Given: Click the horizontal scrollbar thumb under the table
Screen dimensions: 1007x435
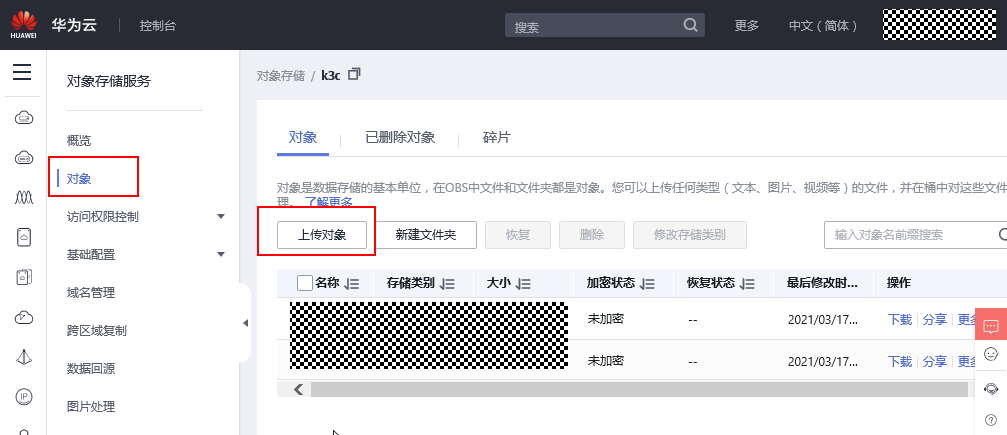Looking at the screenshot, I should point(639,389).
